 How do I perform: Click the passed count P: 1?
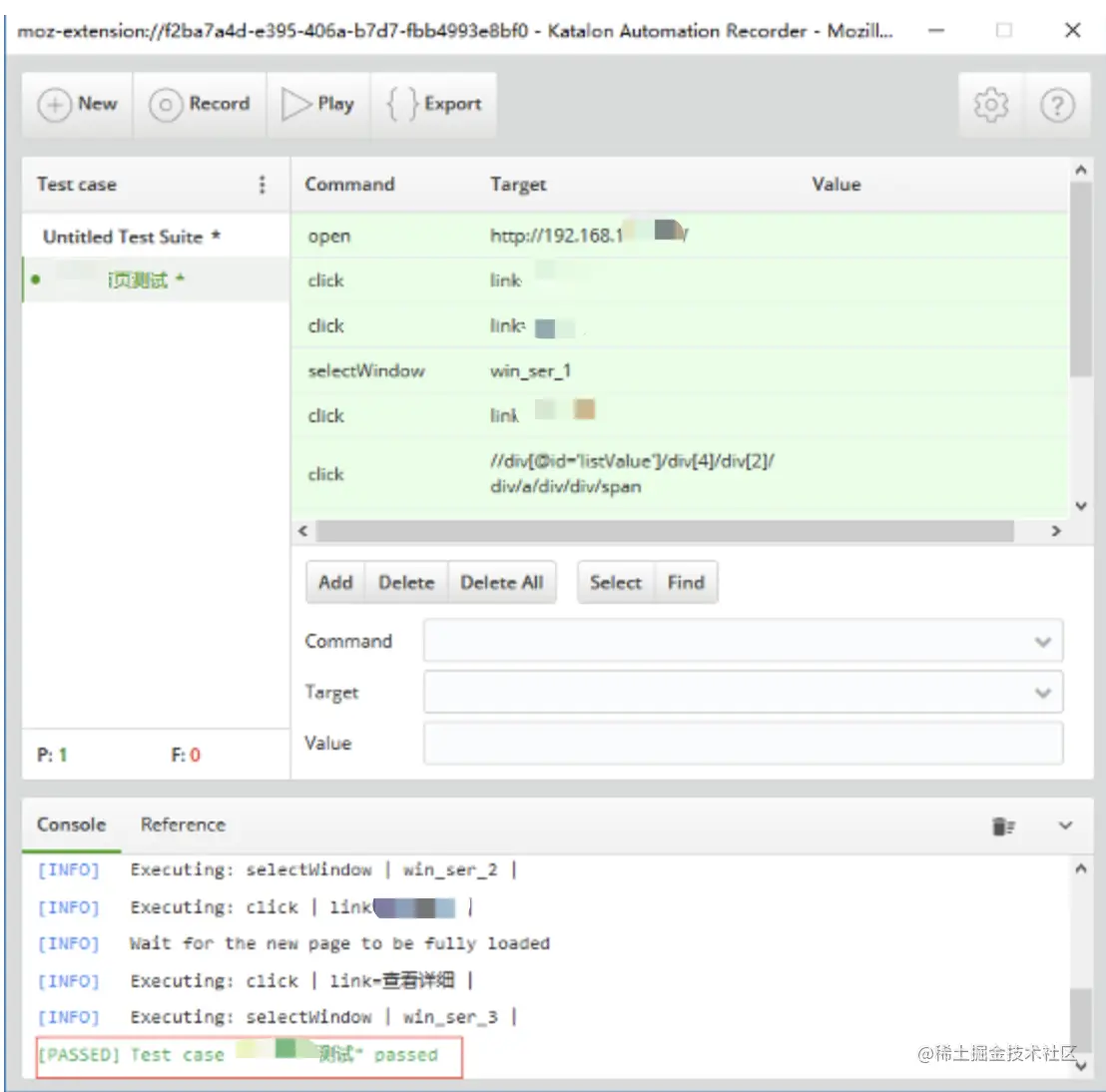point(52,756)
